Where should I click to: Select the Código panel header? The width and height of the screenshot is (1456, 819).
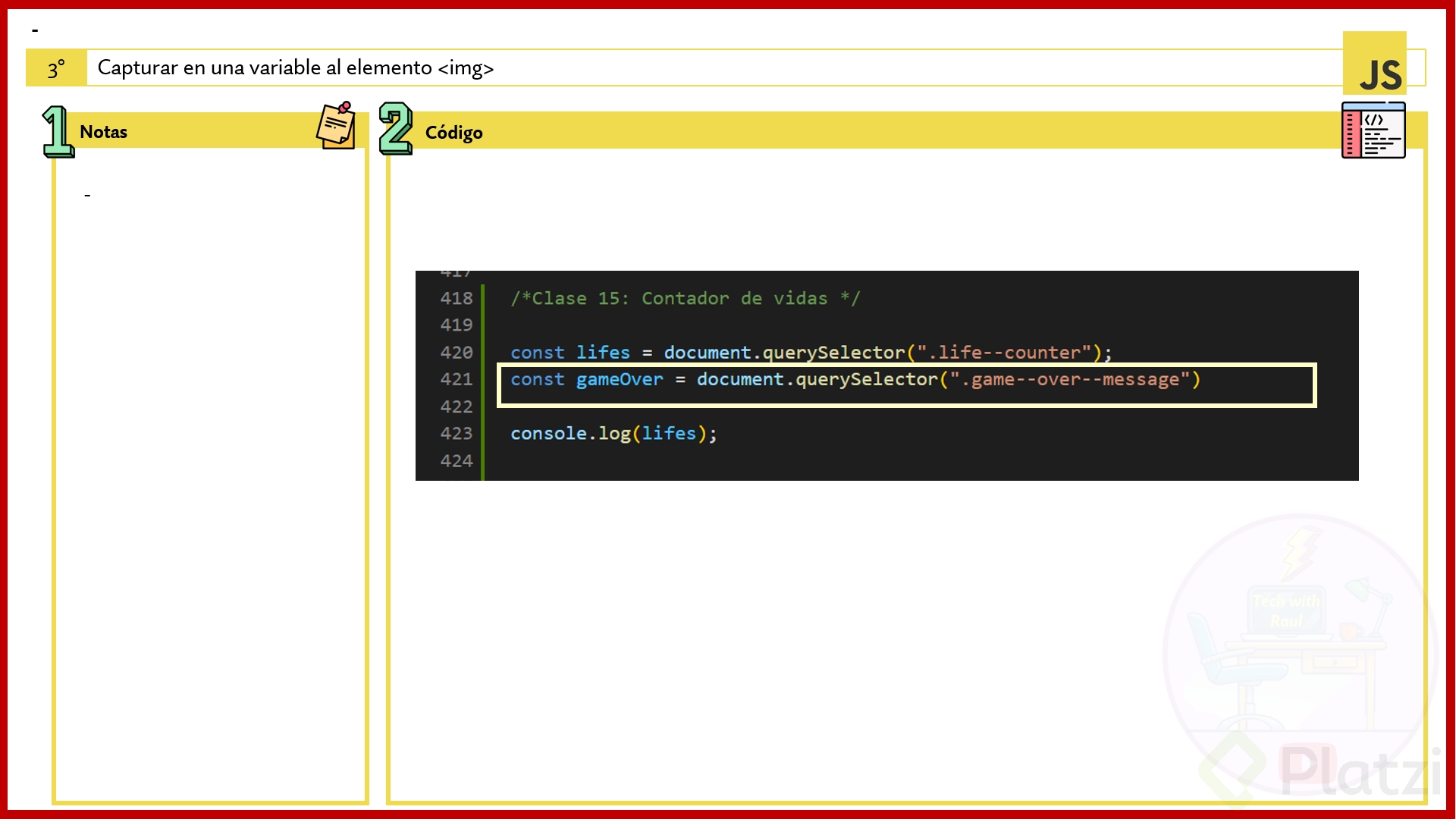(x=906, y=131)
